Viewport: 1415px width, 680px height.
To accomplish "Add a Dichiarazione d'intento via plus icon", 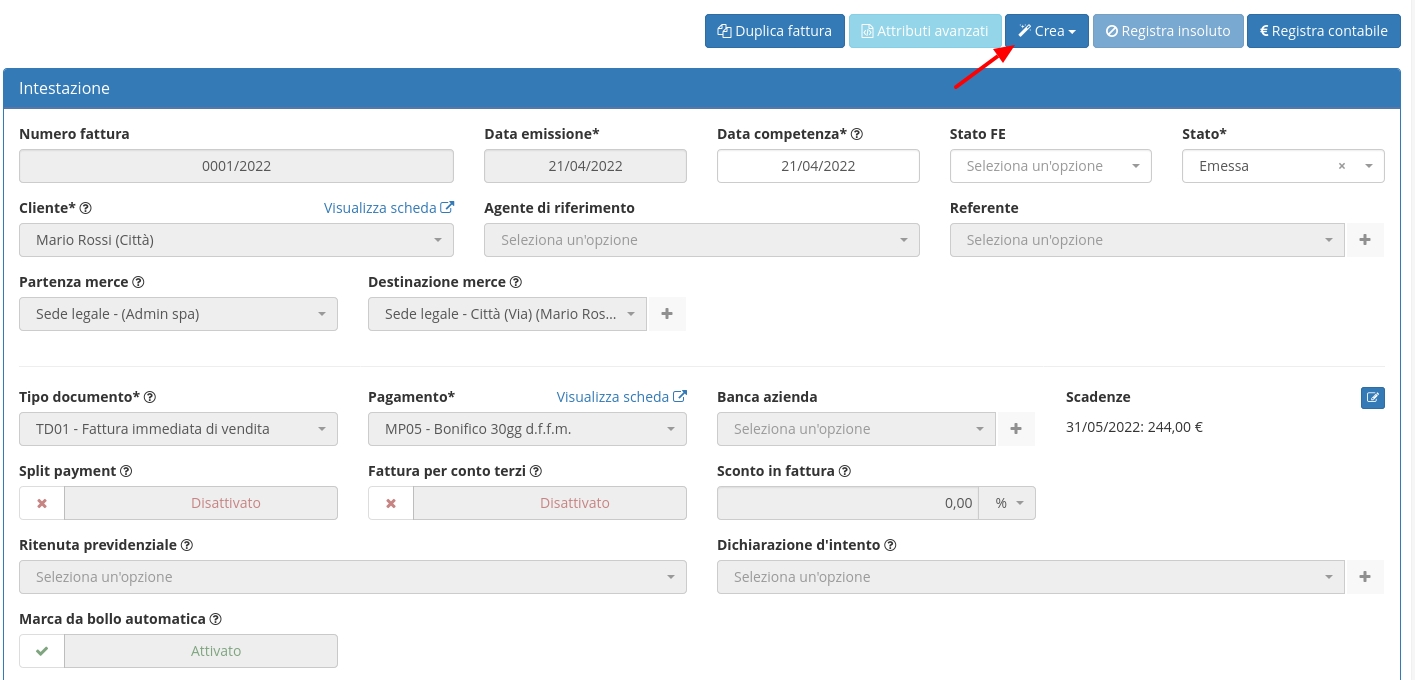I will (x=1366, y=577).
